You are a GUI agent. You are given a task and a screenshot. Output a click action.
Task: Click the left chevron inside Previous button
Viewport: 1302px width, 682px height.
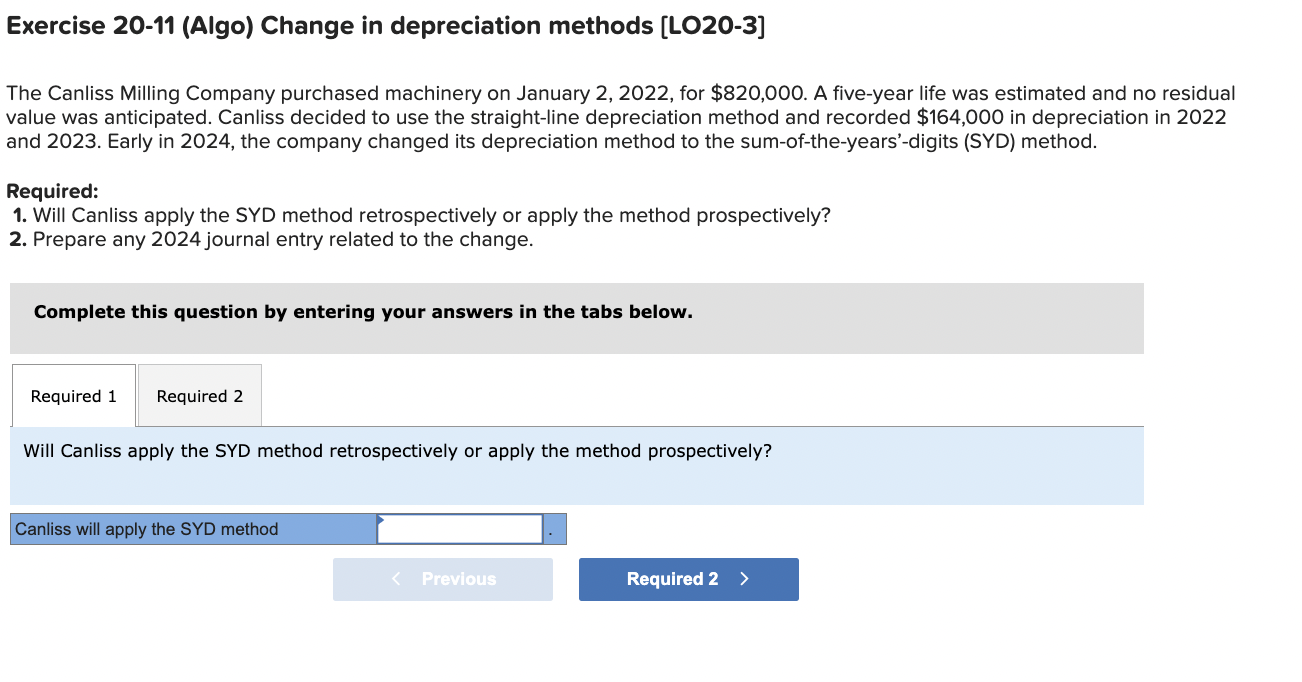395,579
